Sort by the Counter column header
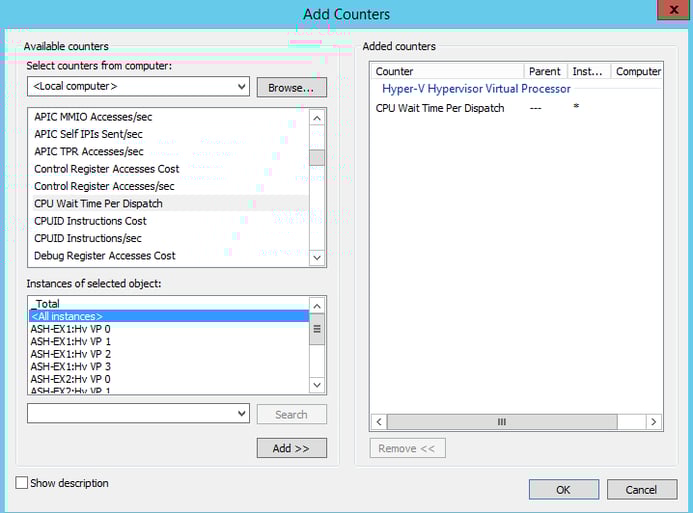693x513 pixels. [x=446, y=71]
